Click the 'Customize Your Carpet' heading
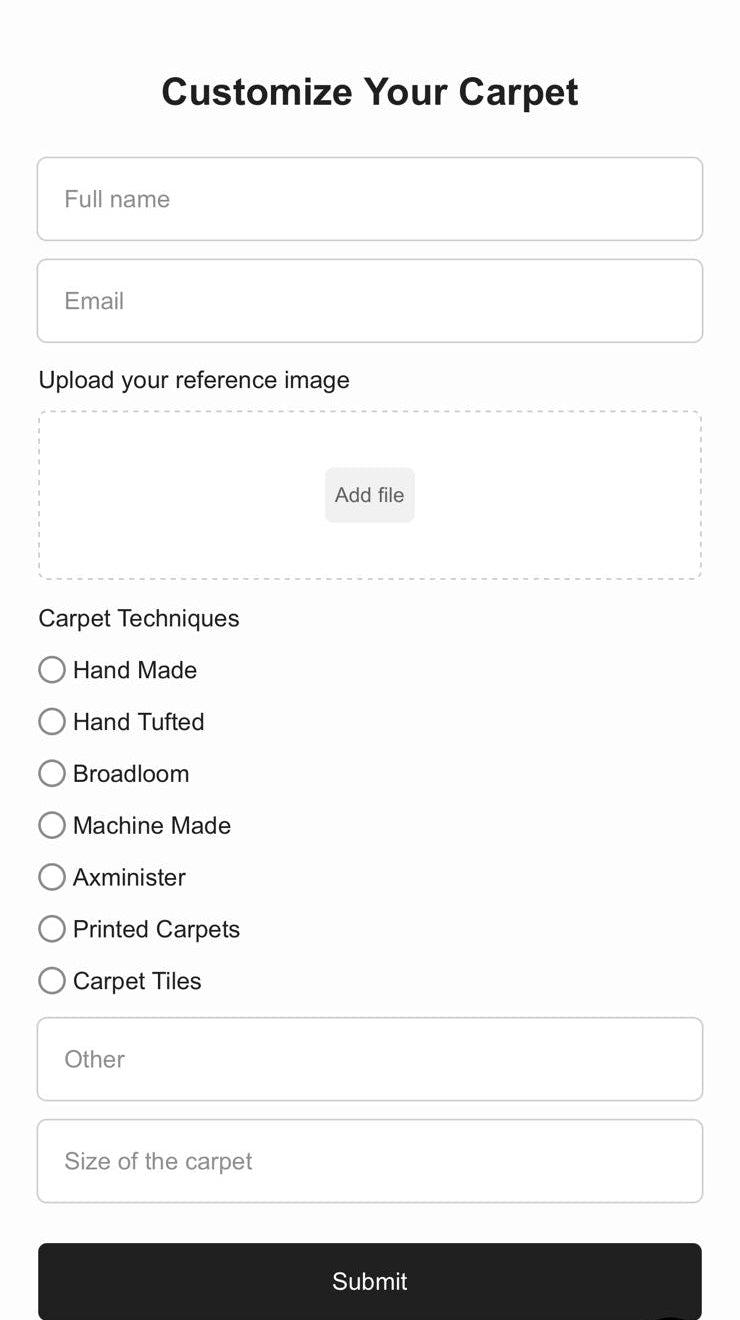 (x=370, y=92)
